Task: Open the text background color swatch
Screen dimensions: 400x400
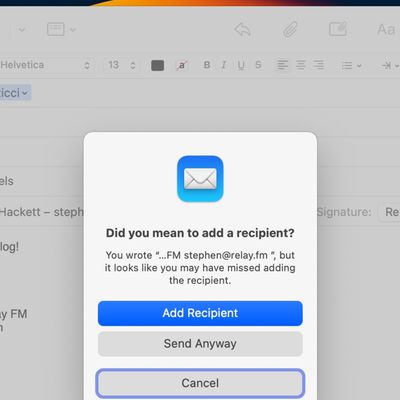Action: (x=182, y=65)
